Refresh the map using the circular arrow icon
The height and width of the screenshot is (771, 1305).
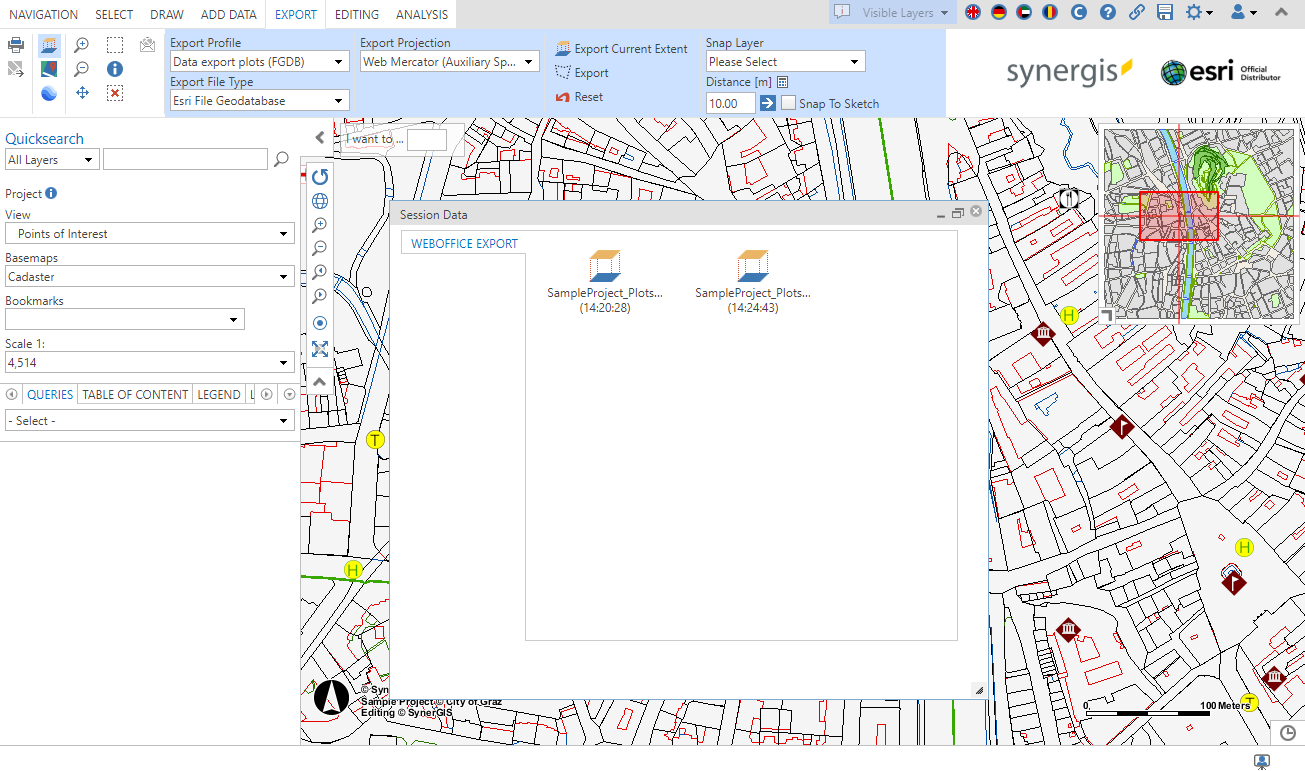click(x=319, y=176)
